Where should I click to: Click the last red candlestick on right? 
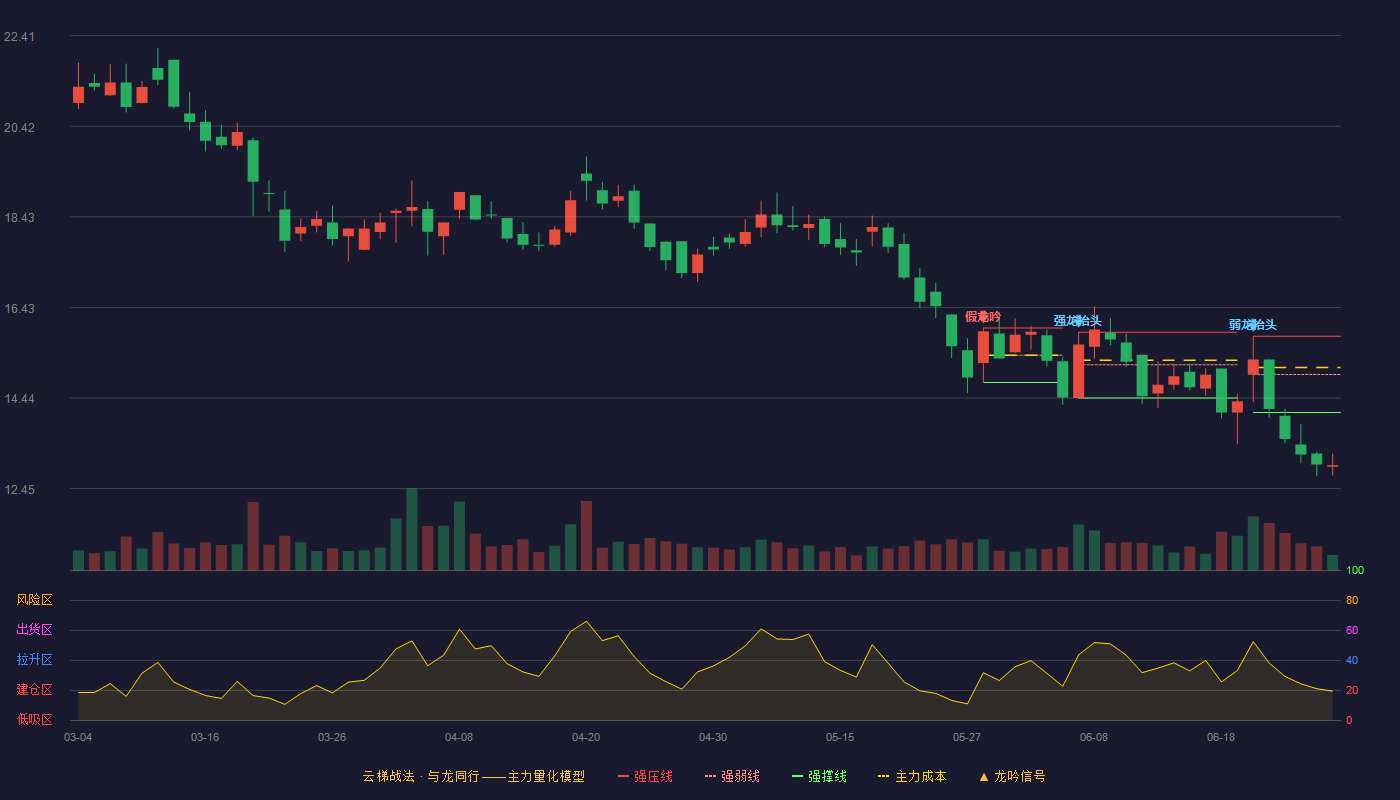[1332, 466]
